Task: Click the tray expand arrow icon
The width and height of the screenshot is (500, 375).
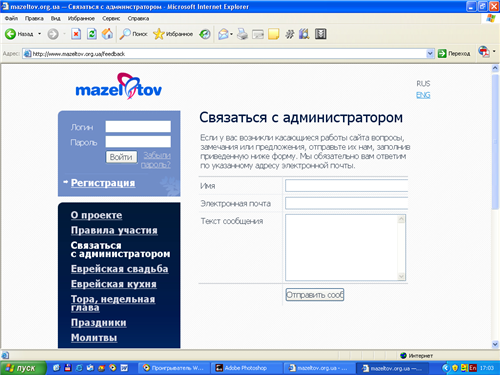Action: point(445,368)
